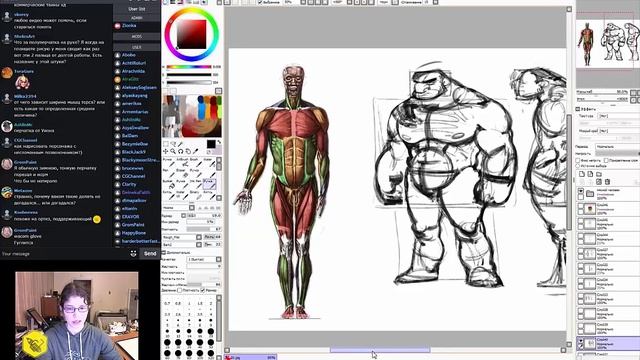The height and width of the screenshot is (360, 640).
Task: Select the lasso selection tool
Action: (173, 144)
